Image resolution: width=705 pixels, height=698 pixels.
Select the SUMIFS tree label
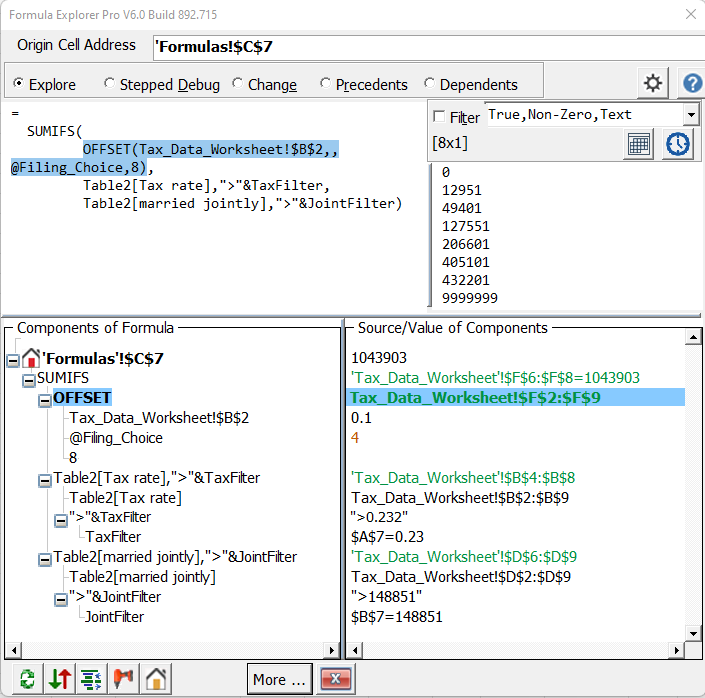63,378
